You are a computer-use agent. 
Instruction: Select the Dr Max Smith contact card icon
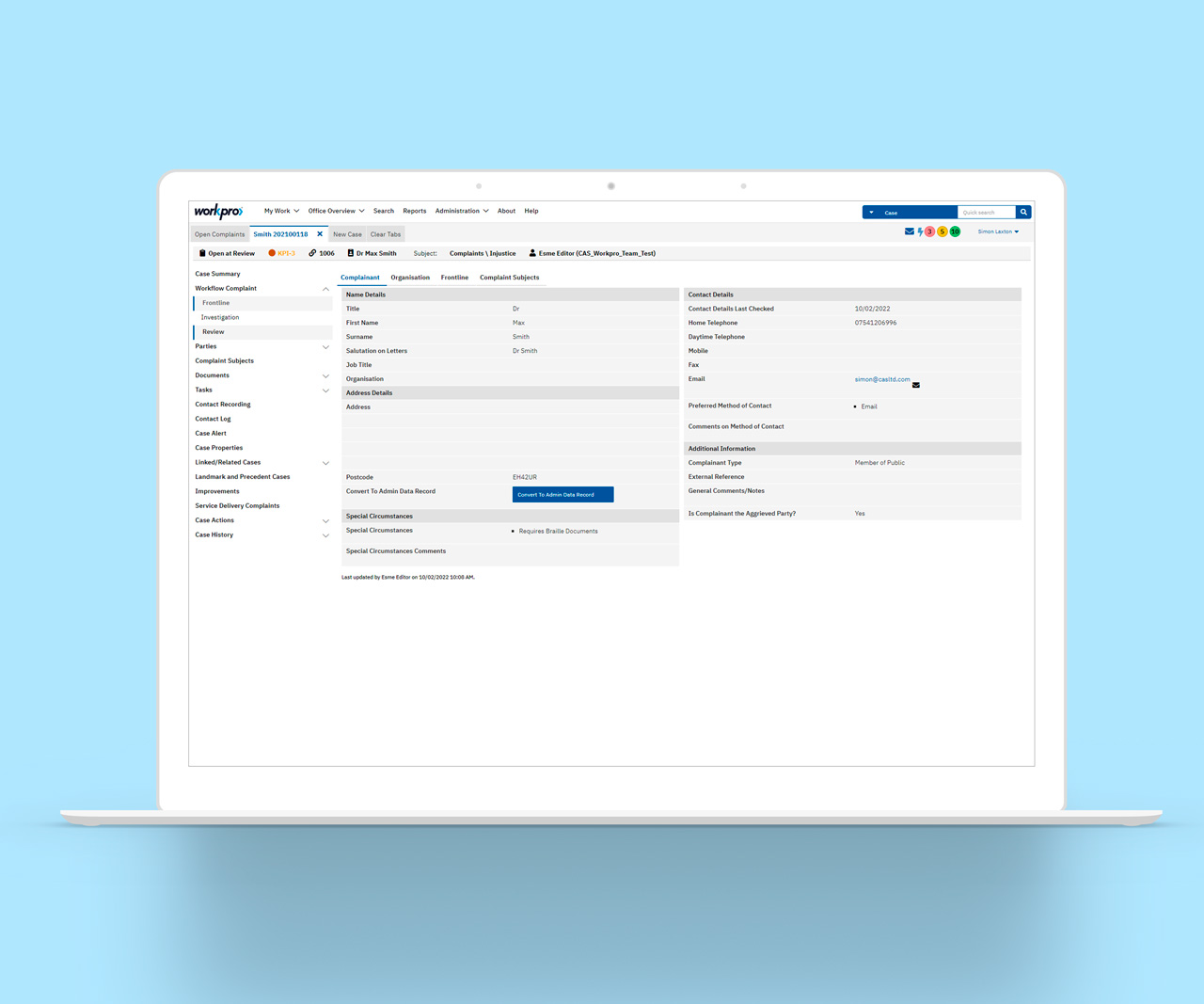click(350, 253)
